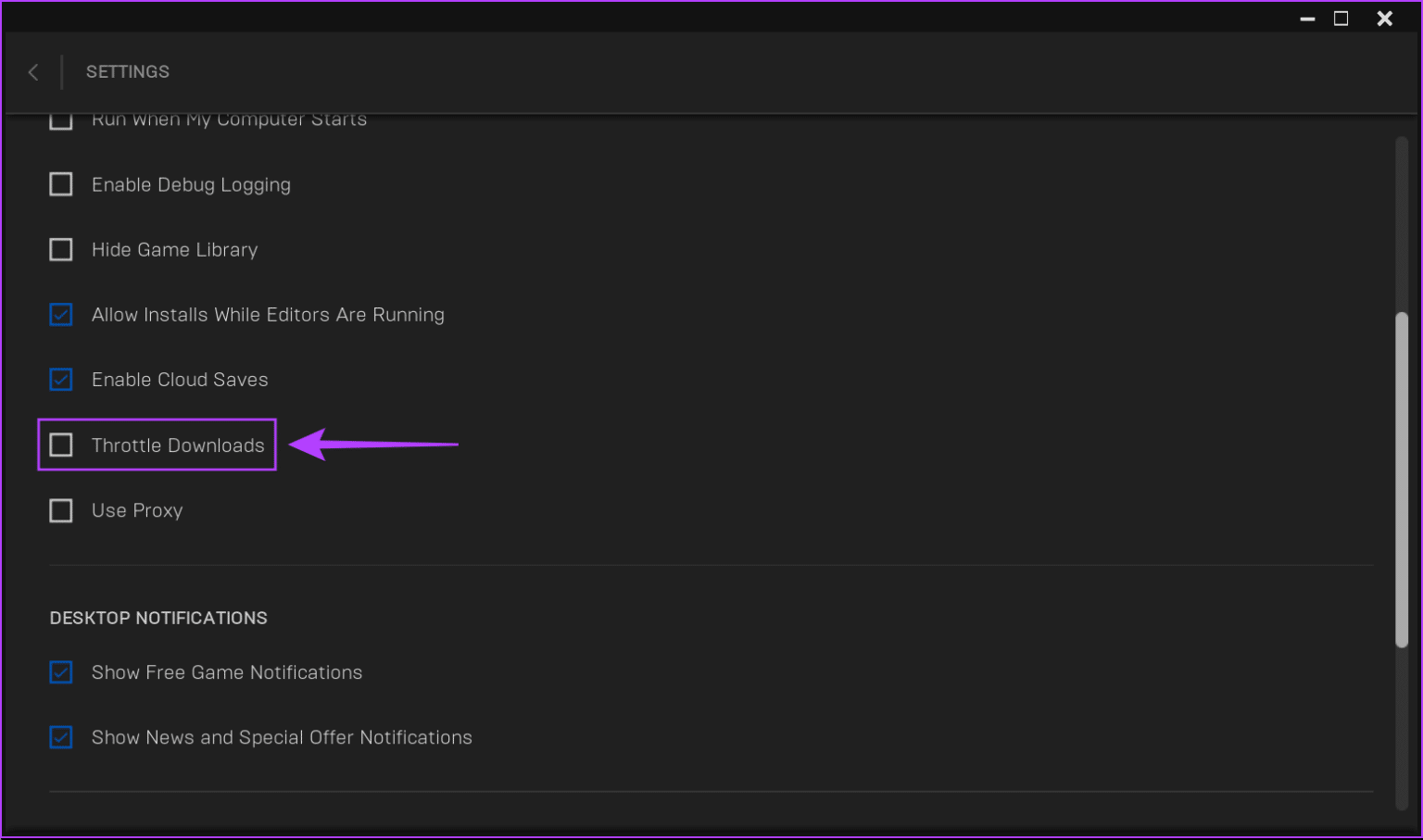The height and width of the screenshot is (840, 1423).
Task: Click the Hide Game Library label
Action: tap(174, 250)
